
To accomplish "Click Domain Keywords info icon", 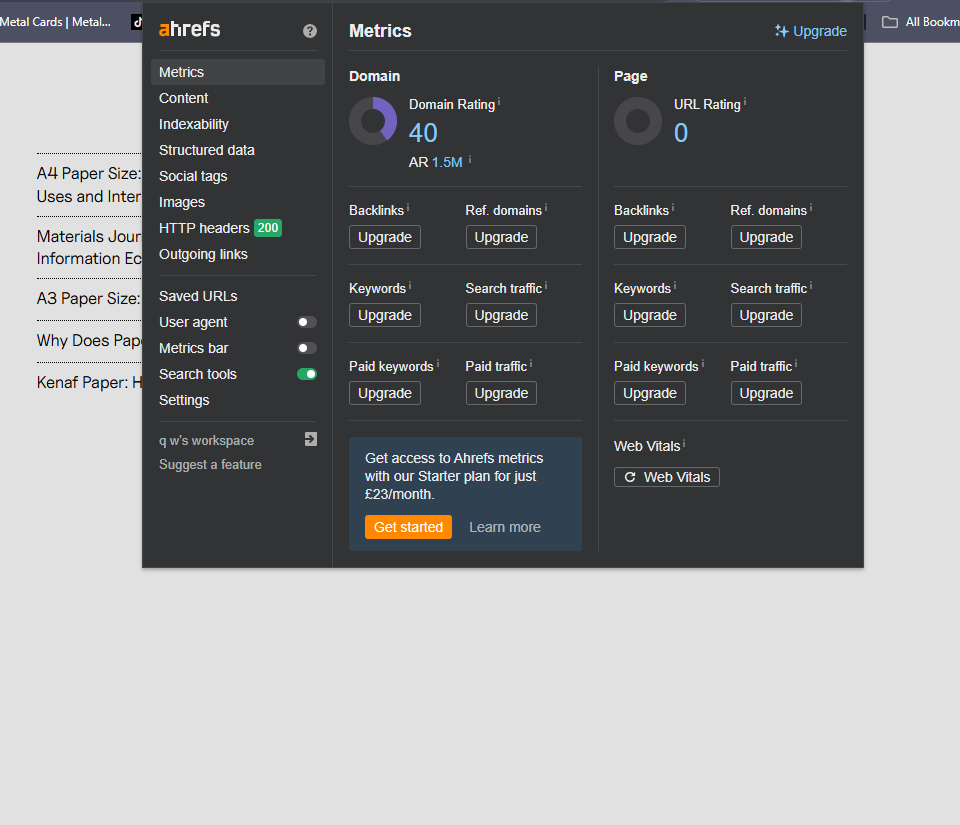I will pyautogui.click(x=410, y=285).
